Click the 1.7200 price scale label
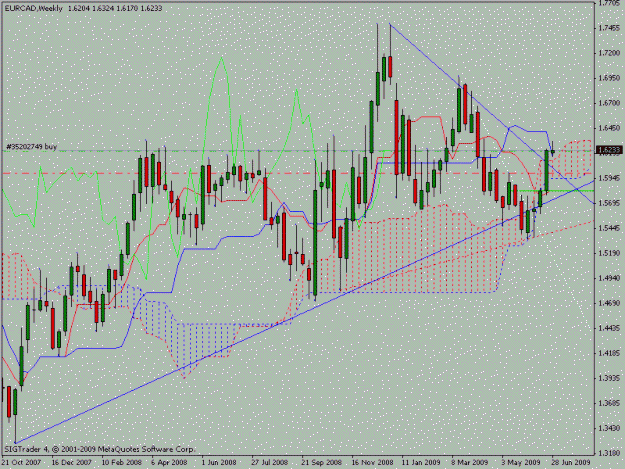The image size is (625, 469). tap(609, 53)
